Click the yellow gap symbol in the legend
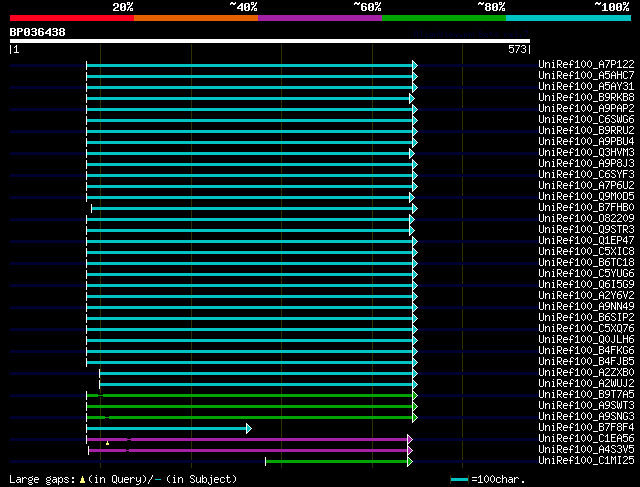 (82, 480)
